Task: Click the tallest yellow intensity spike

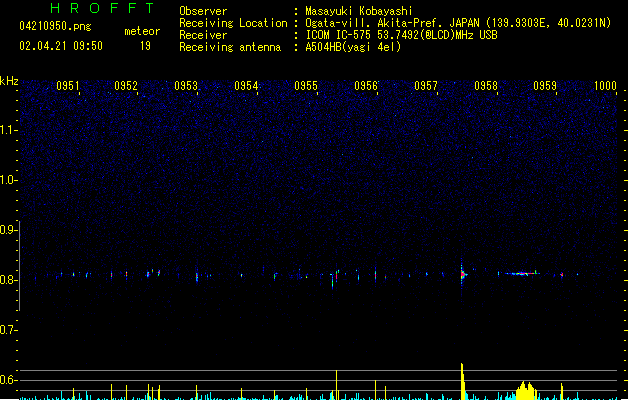Action: [463, 381]
